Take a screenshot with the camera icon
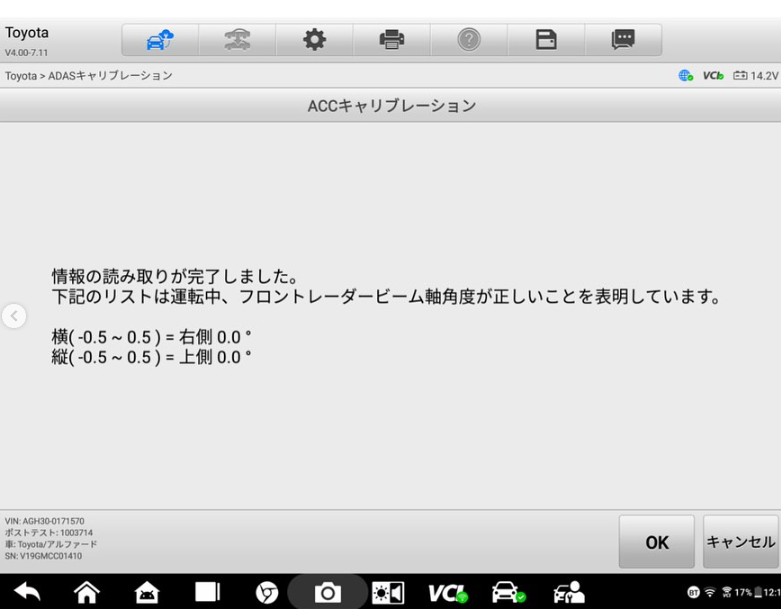The width and height of the screenshot is (781, 609). pos(328,592)
